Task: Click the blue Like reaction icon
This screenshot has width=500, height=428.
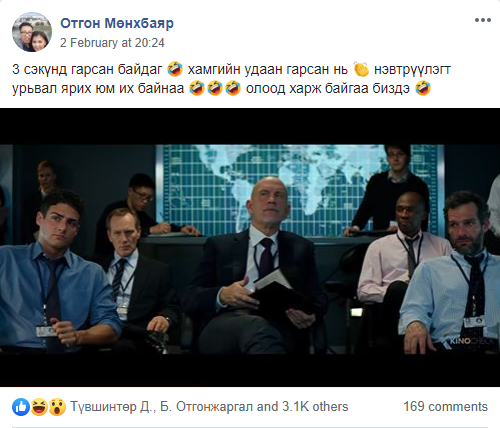Action: 21,407
